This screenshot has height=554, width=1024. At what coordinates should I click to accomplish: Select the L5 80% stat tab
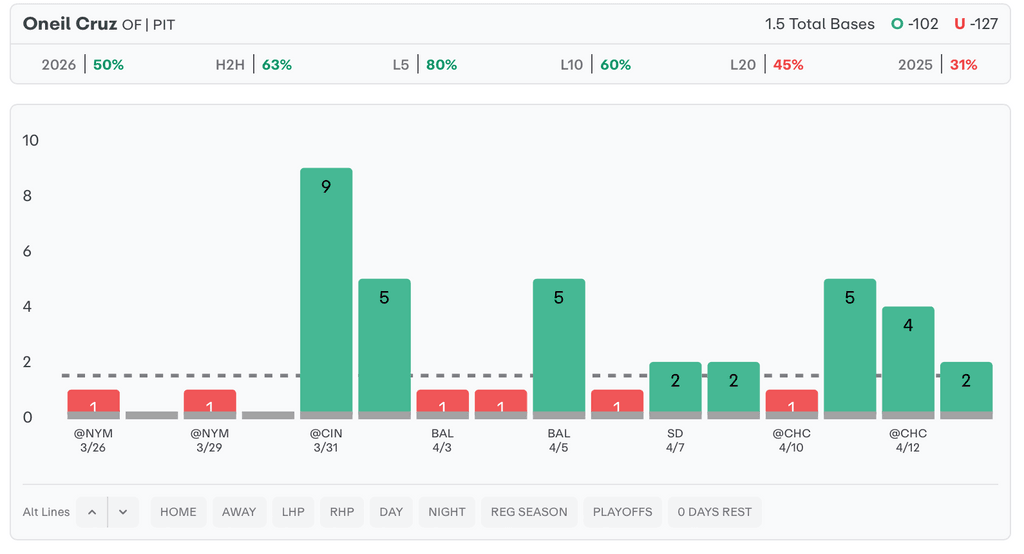[x=425, y=65]
